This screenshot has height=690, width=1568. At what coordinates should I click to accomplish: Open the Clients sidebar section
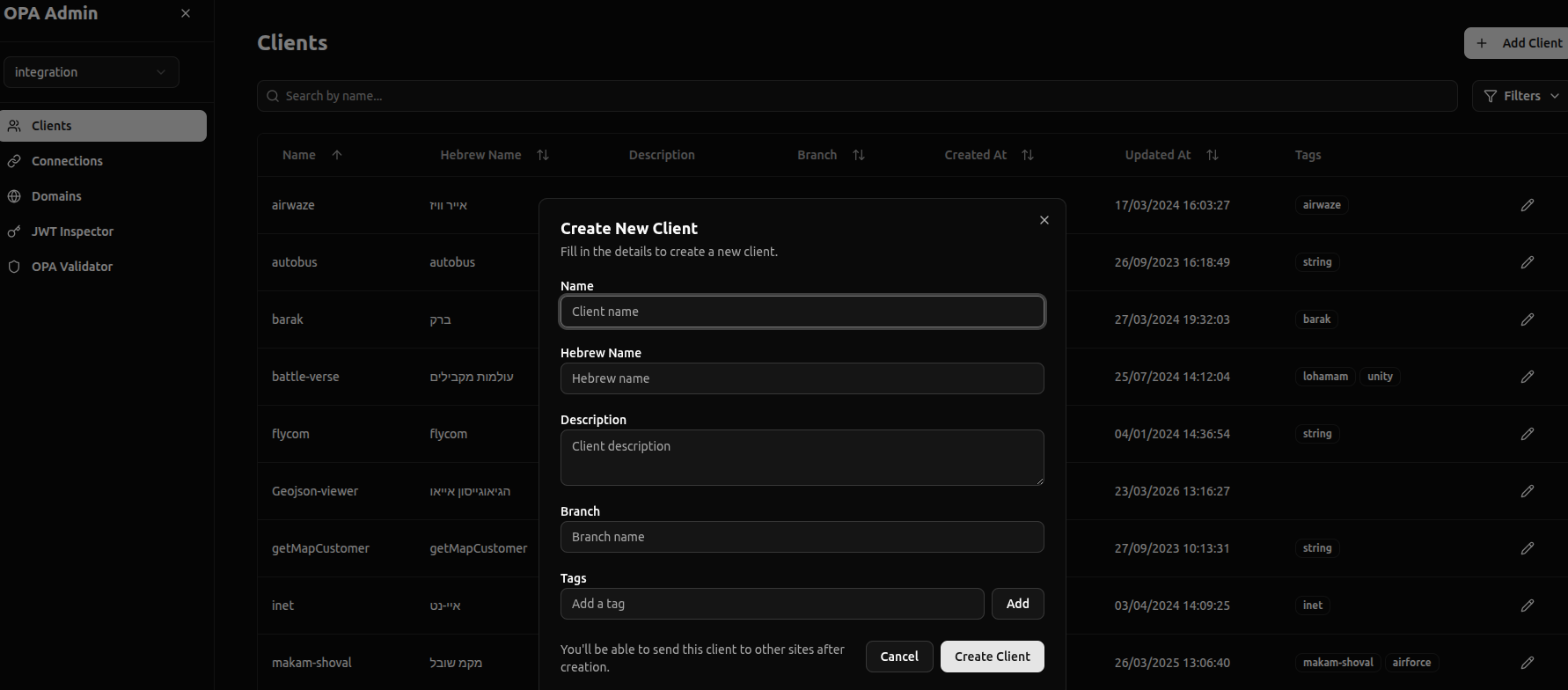pyautogui.click(x=104, y=126)
